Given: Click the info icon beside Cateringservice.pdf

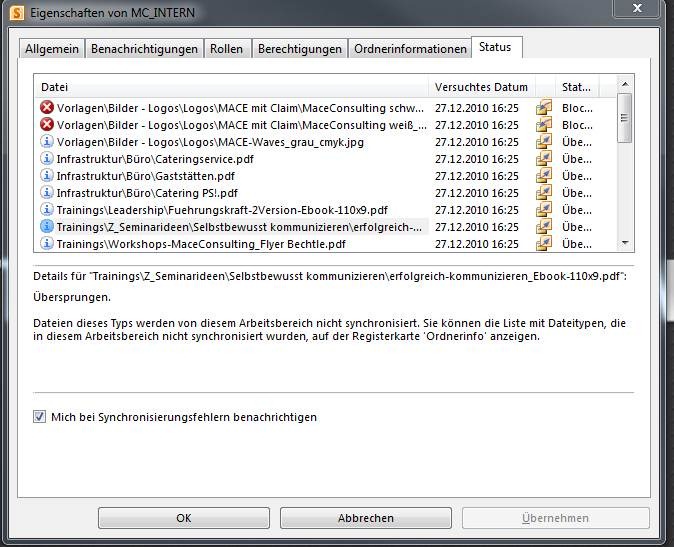Looking at the screenshot, I should 47,159.
